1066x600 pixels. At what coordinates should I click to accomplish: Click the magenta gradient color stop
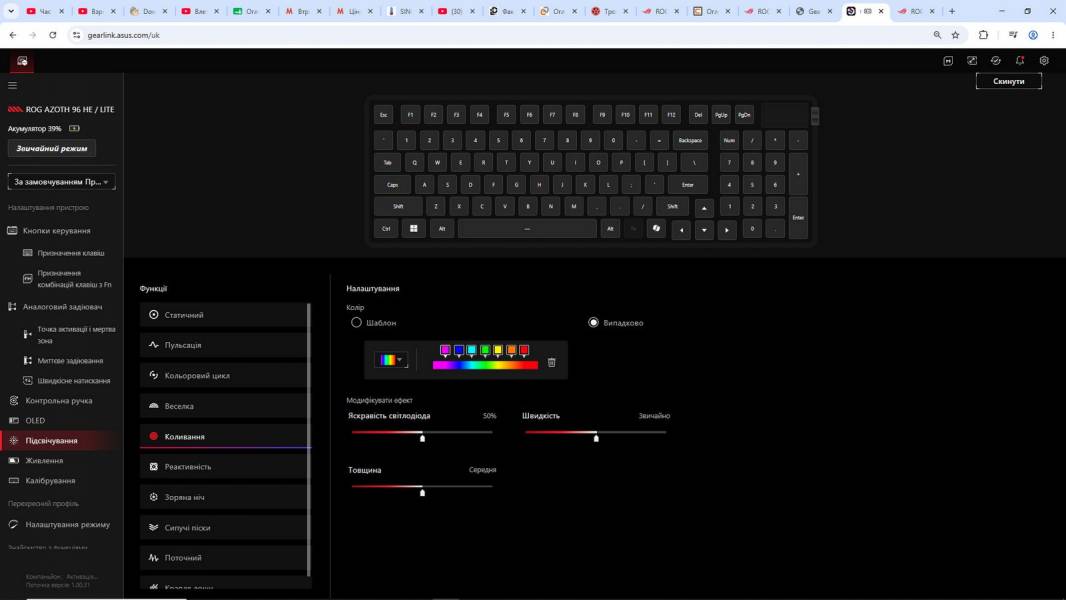[x=445, y=351]
